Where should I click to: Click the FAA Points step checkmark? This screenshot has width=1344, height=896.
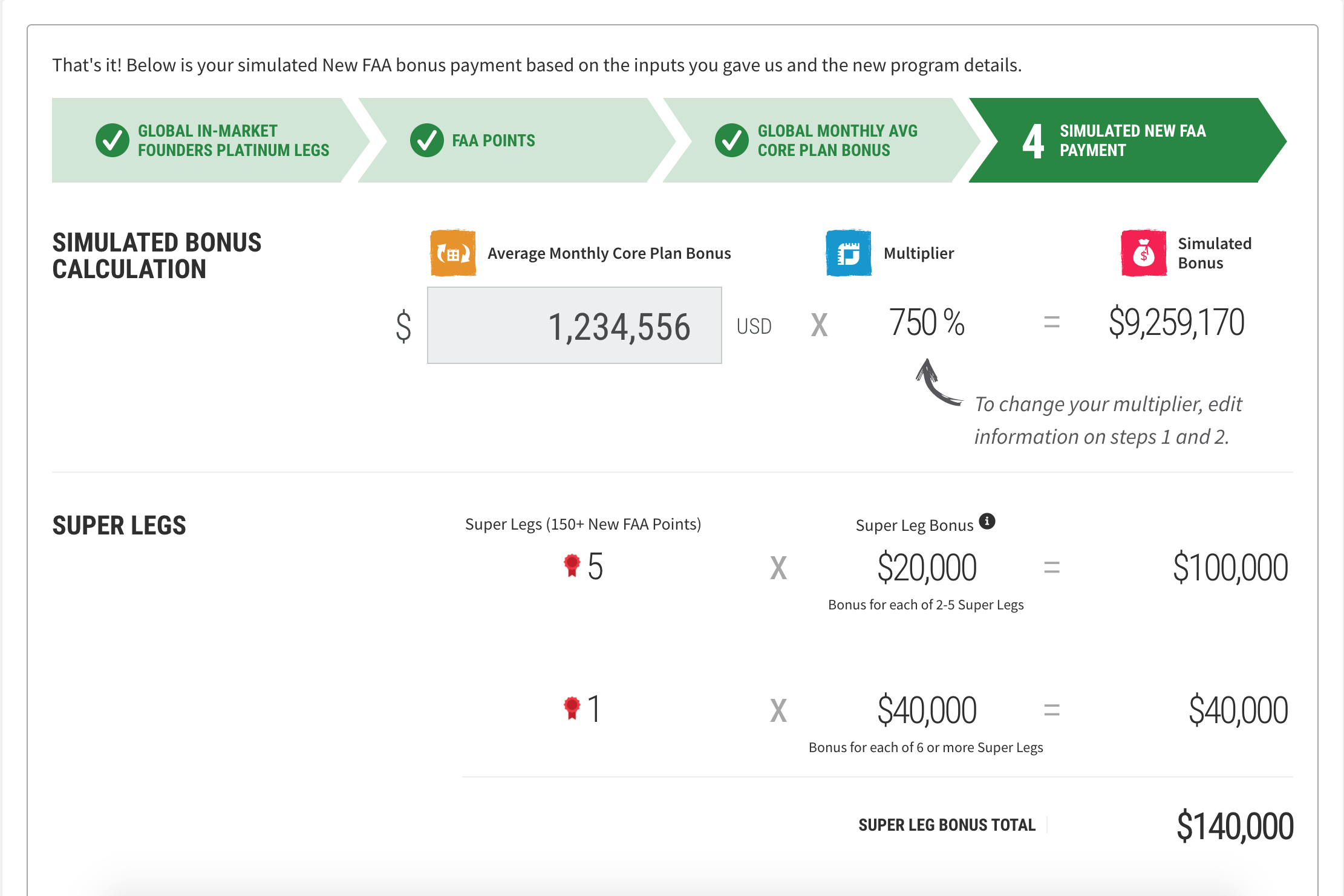pyautogui.click(x=426, y=140)
